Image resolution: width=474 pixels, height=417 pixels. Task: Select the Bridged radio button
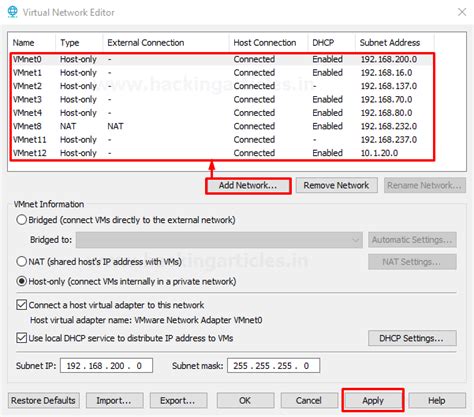(x=21, y=220)
